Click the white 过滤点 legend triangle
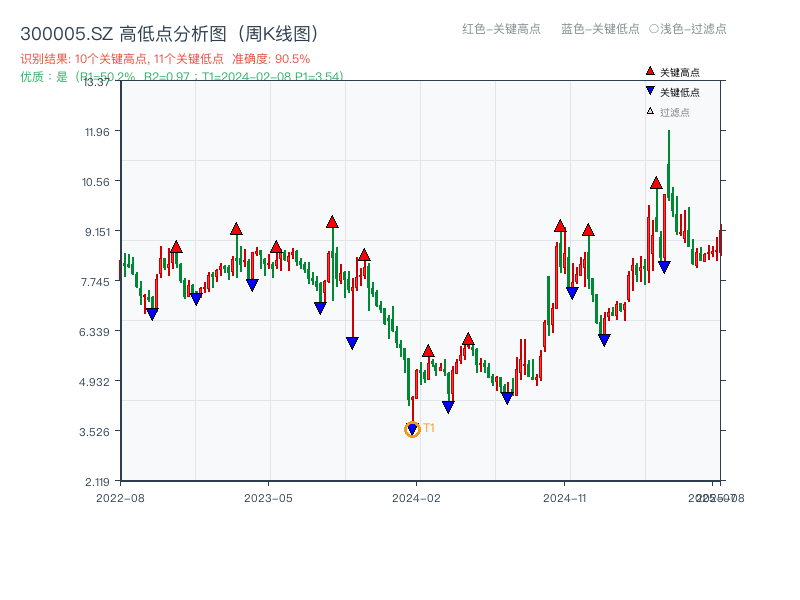This screenshot has height=600, width=800. [650, 111]
